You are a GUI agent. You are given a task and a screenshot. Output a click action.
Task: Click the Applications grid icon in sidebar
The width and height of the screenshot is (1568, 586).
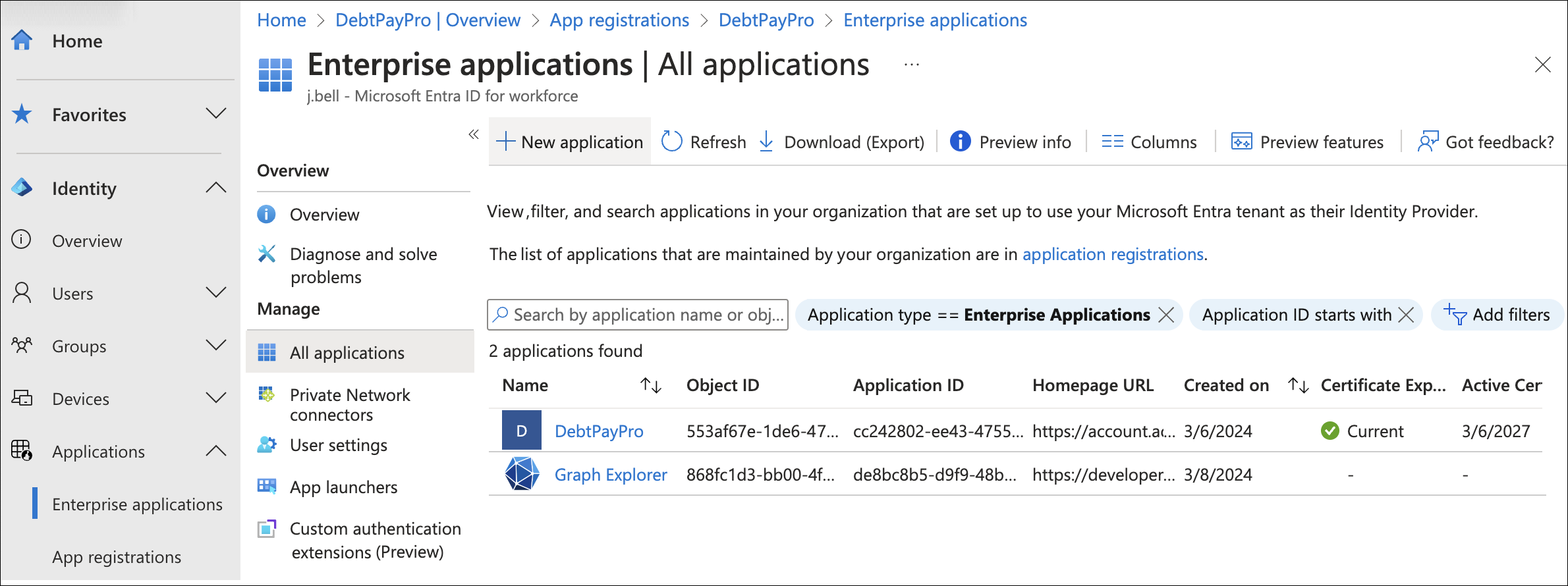tap(22, 450)
